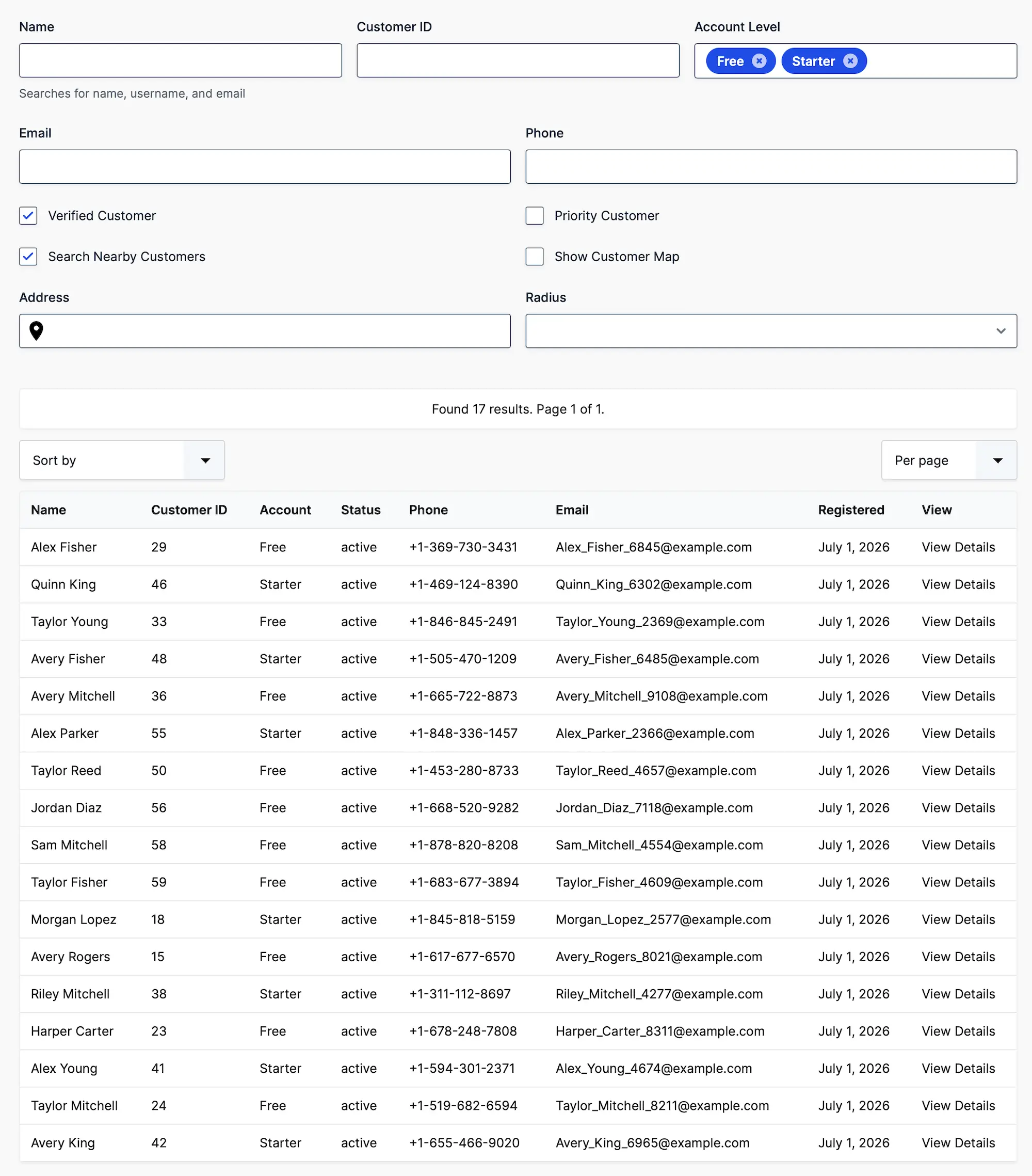Click phone number +1-594-301-2371
This screenshot has height=1176, width=1032.
pyautogui.click(x=462, y=1069)
